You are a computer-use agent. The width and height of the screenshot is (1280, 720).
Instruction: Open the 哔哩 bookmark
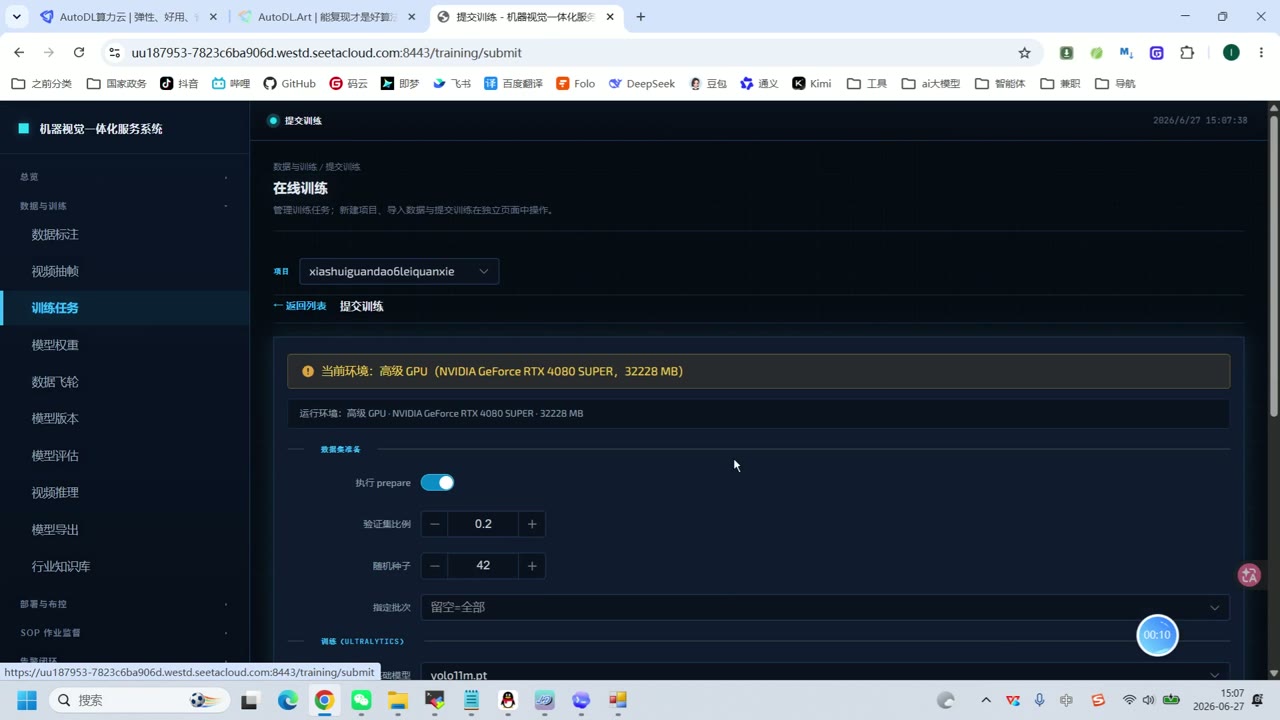pos(231,83)
